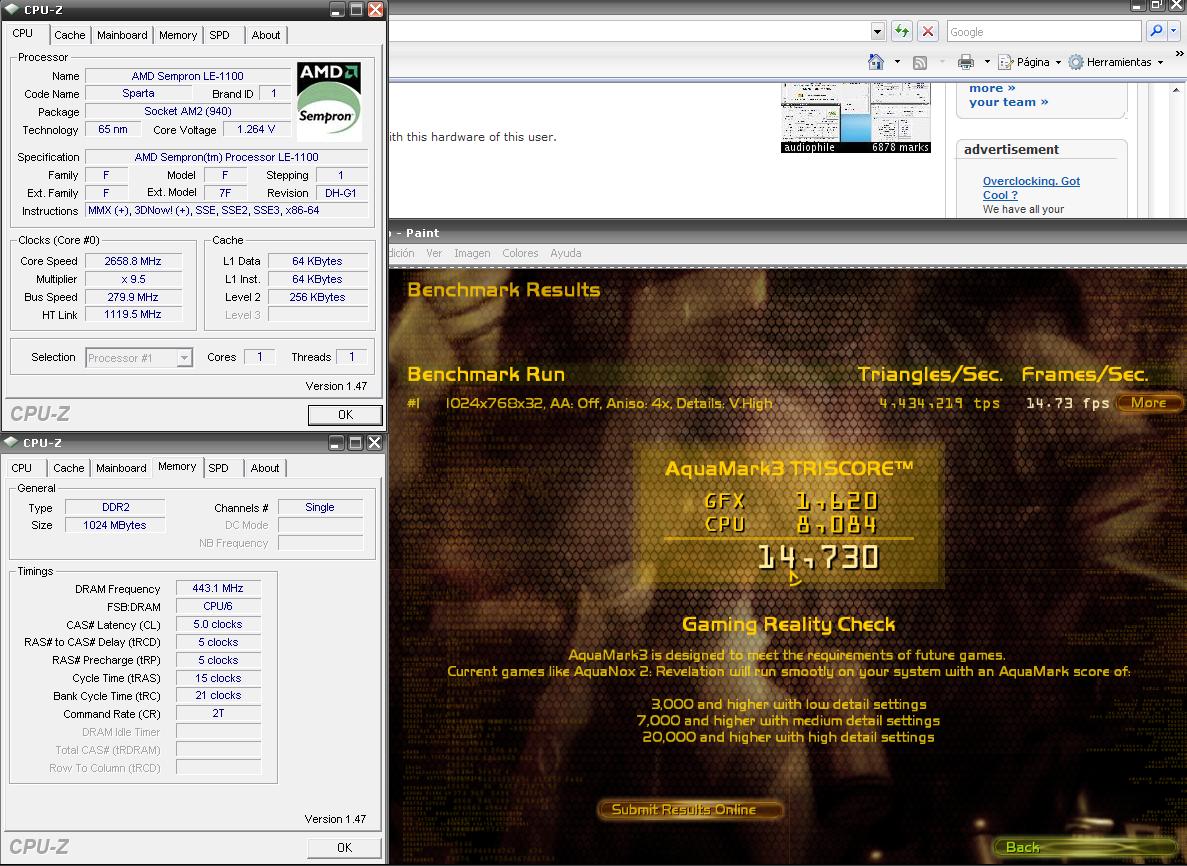Open SPD tab in lower CPU-Z window
This screenshot has height=866, width=1187.
219,468
